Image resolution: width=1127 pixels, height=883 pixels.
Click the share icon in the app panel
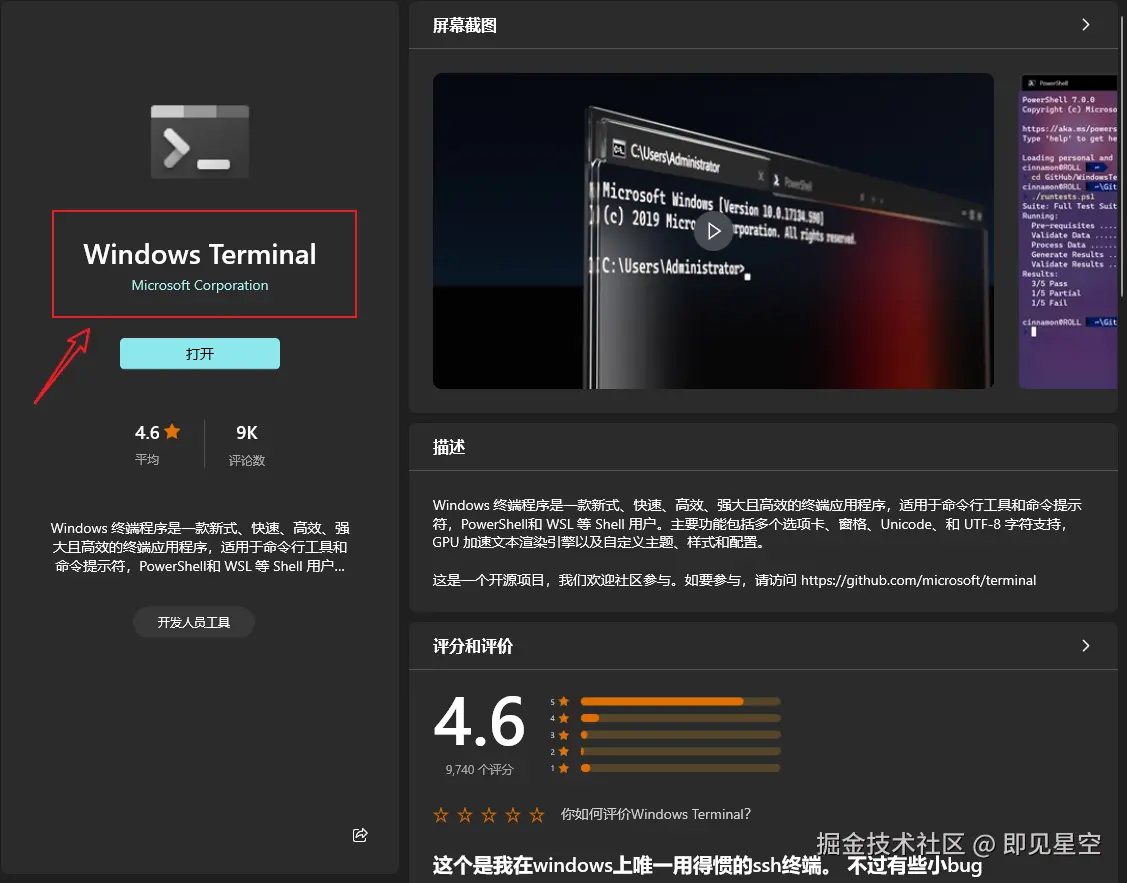click(x=360, y=834)
